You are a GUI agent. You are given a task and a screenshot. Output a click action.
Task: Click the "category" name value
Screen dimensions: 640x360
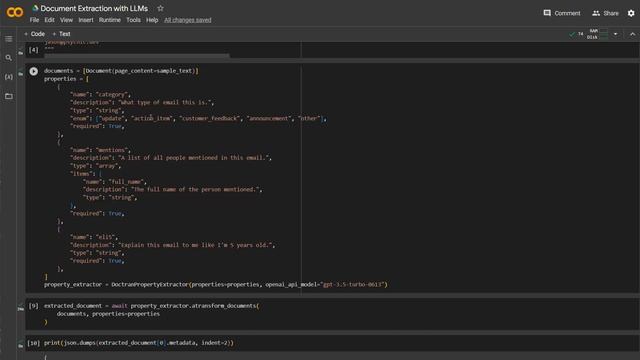pos(112,95)
